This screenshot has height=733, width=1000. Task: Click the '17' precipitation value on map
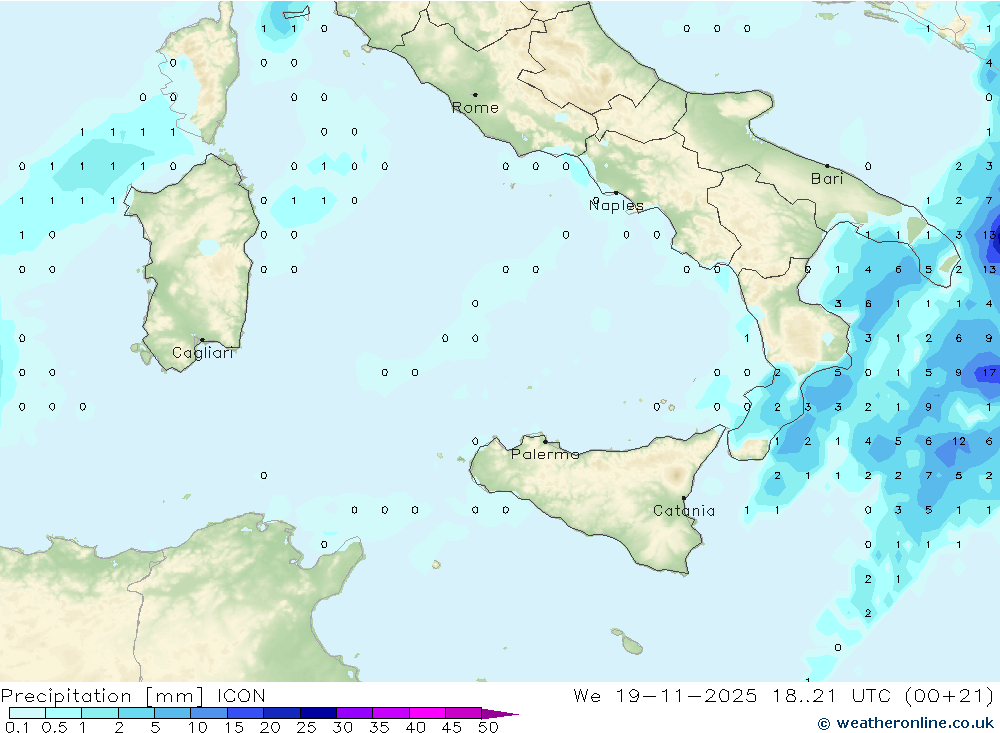(989, 373)
